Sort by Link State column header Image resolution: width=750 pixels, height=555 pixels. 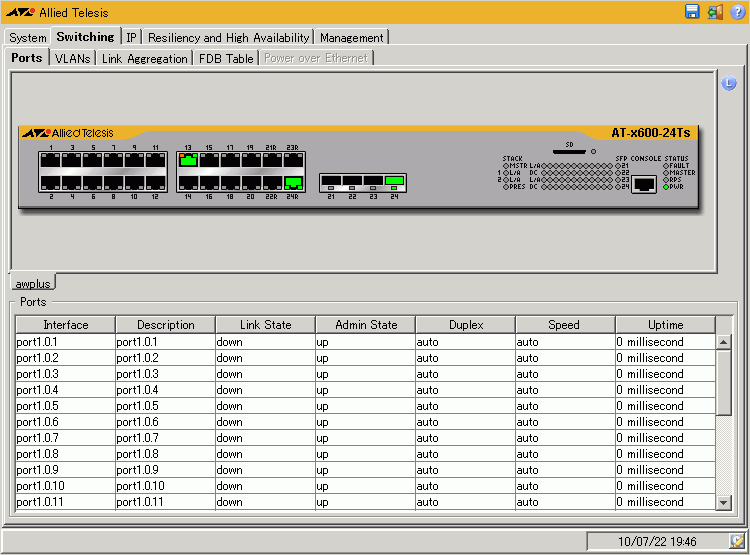(265, 324)
